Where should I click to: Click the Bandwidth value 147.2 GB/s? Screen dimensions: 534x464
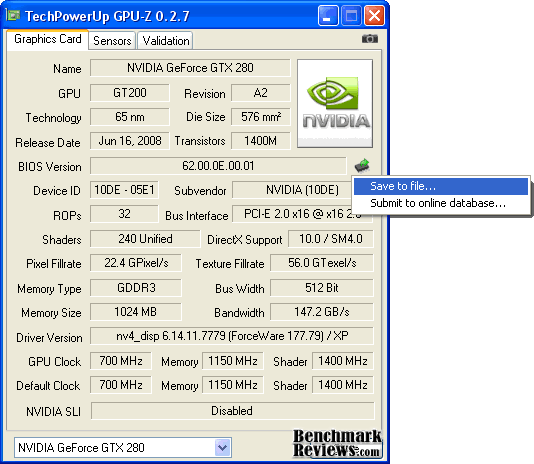point(322,312)
